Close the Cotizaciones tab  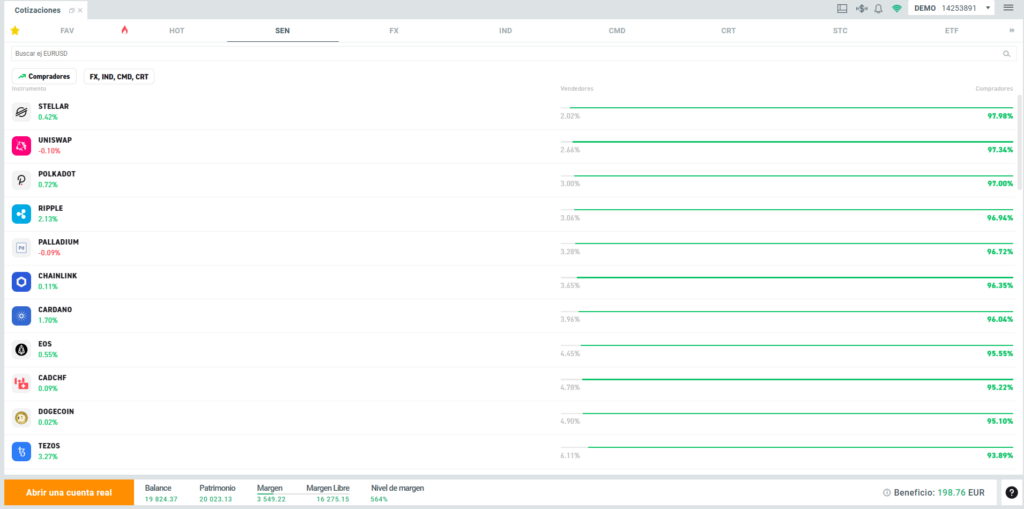80,10
